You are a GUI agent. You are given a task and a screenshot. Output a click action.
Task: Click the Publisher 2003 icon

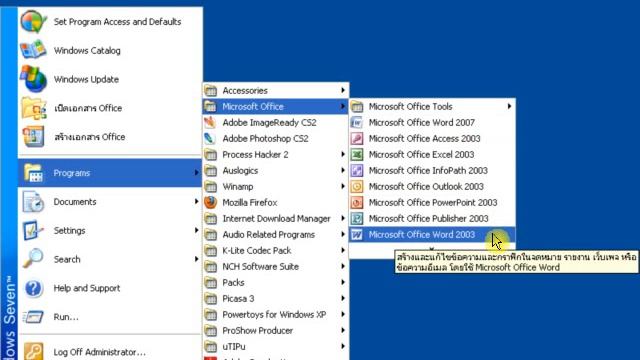click(x=357, y=218)
